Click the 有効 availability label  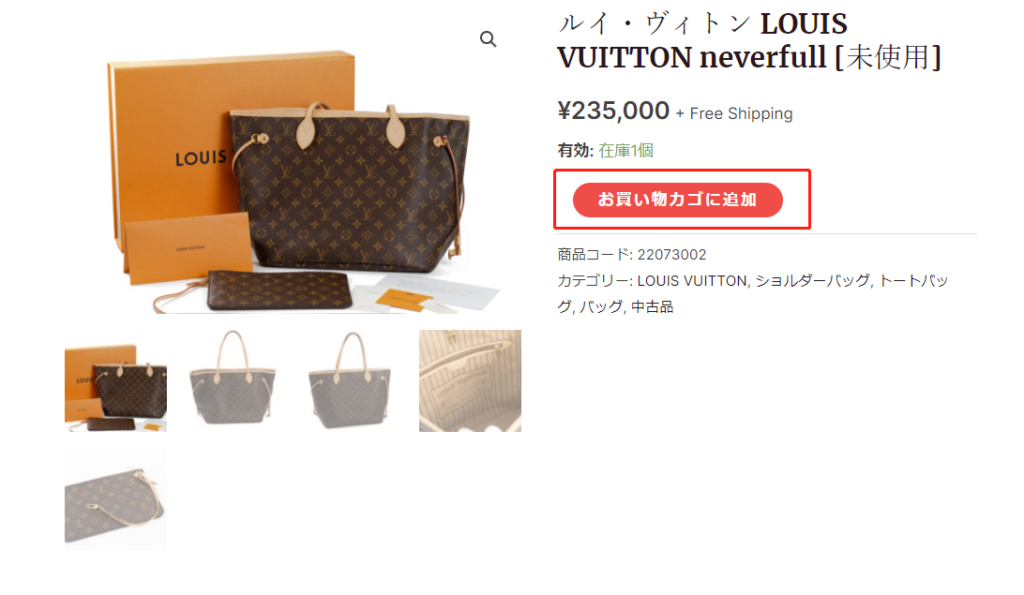pos(575,151)
